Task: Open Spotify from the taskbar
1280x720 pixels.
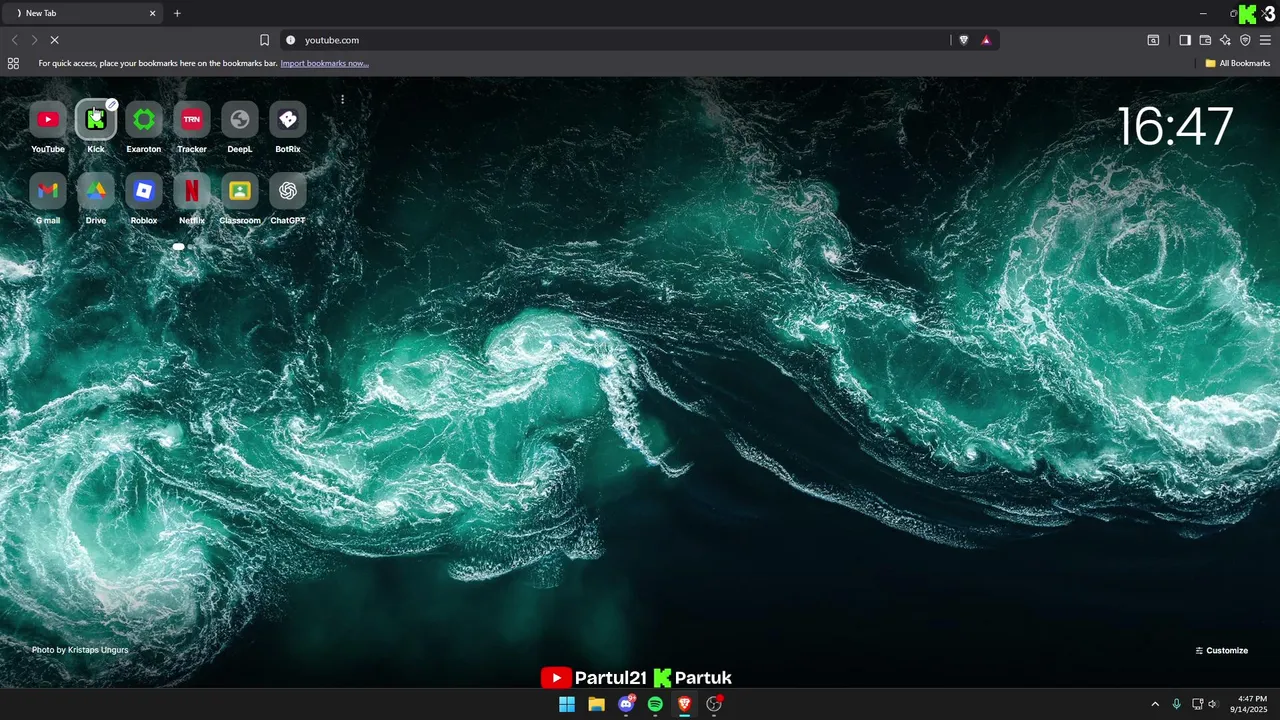Action: point(655,704)
